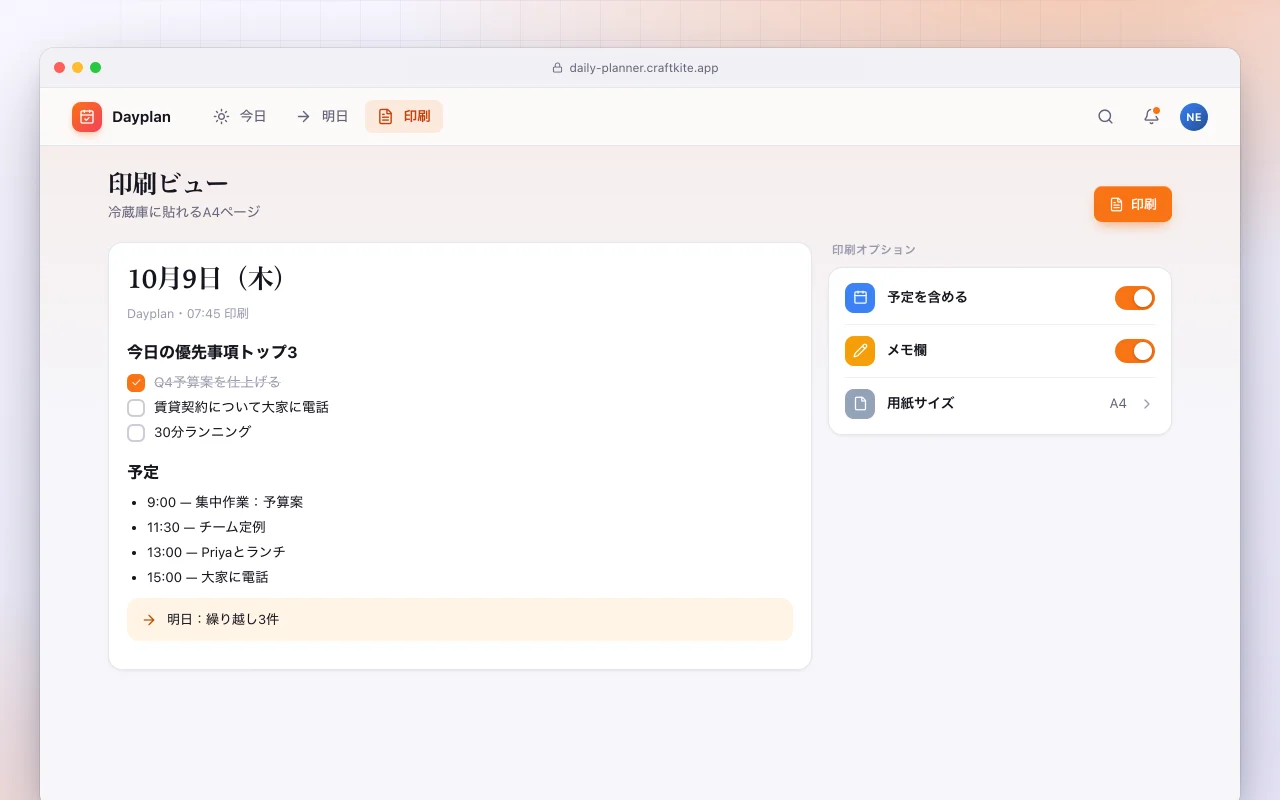Click the 印刷オプション section label
Screen dimensions: 1280x800
874,250
